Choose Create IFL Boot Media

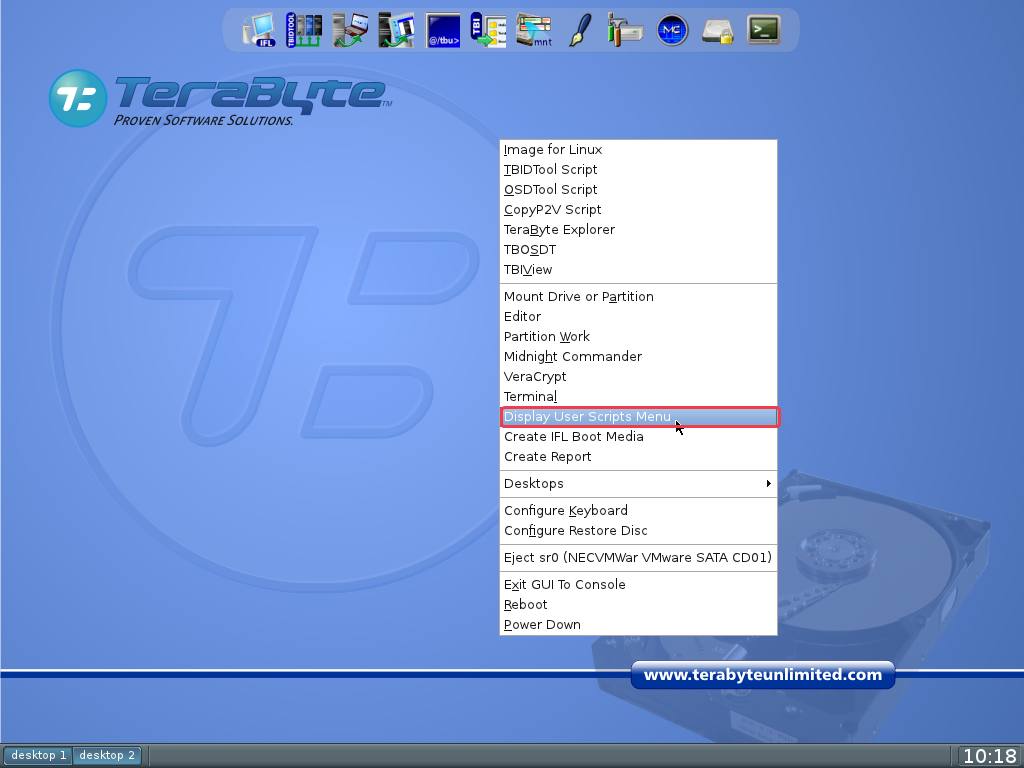click(x=638, y=437)
